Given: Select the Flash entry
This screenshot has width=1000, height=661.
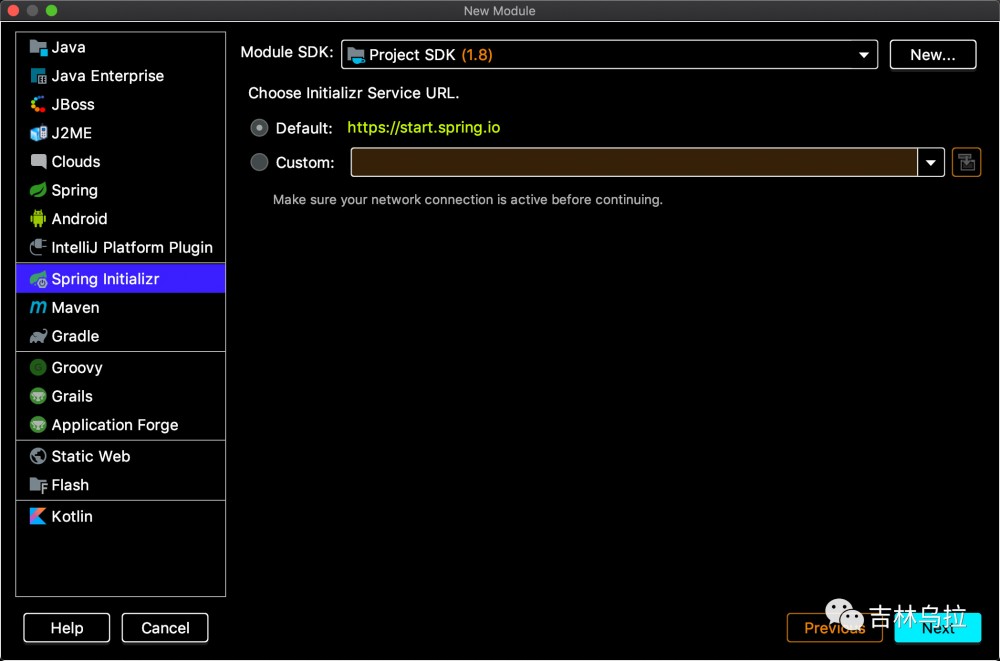Looking at the screenshot, I should point(121,485).
